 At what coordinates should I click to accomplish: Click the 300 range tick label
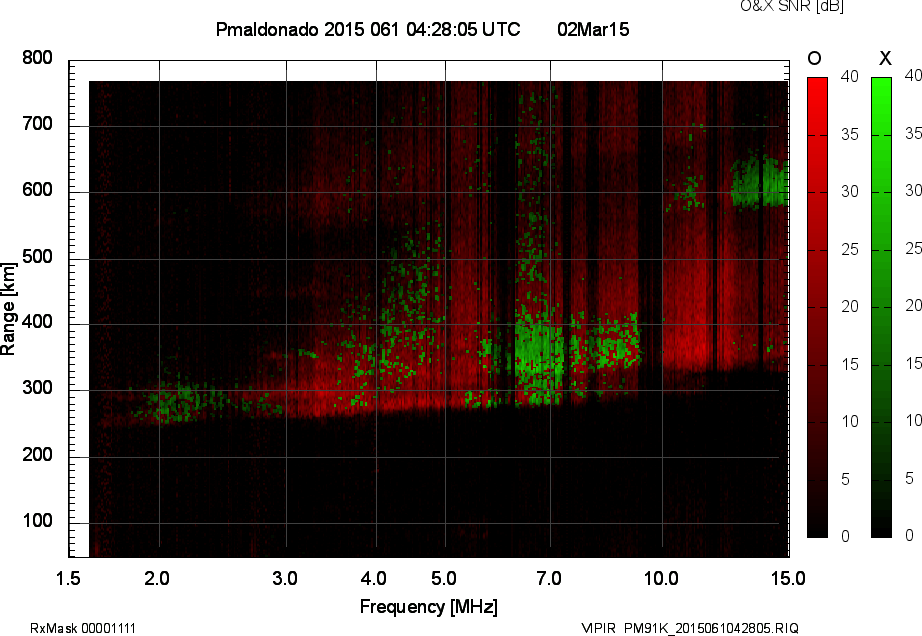(37, 388)
